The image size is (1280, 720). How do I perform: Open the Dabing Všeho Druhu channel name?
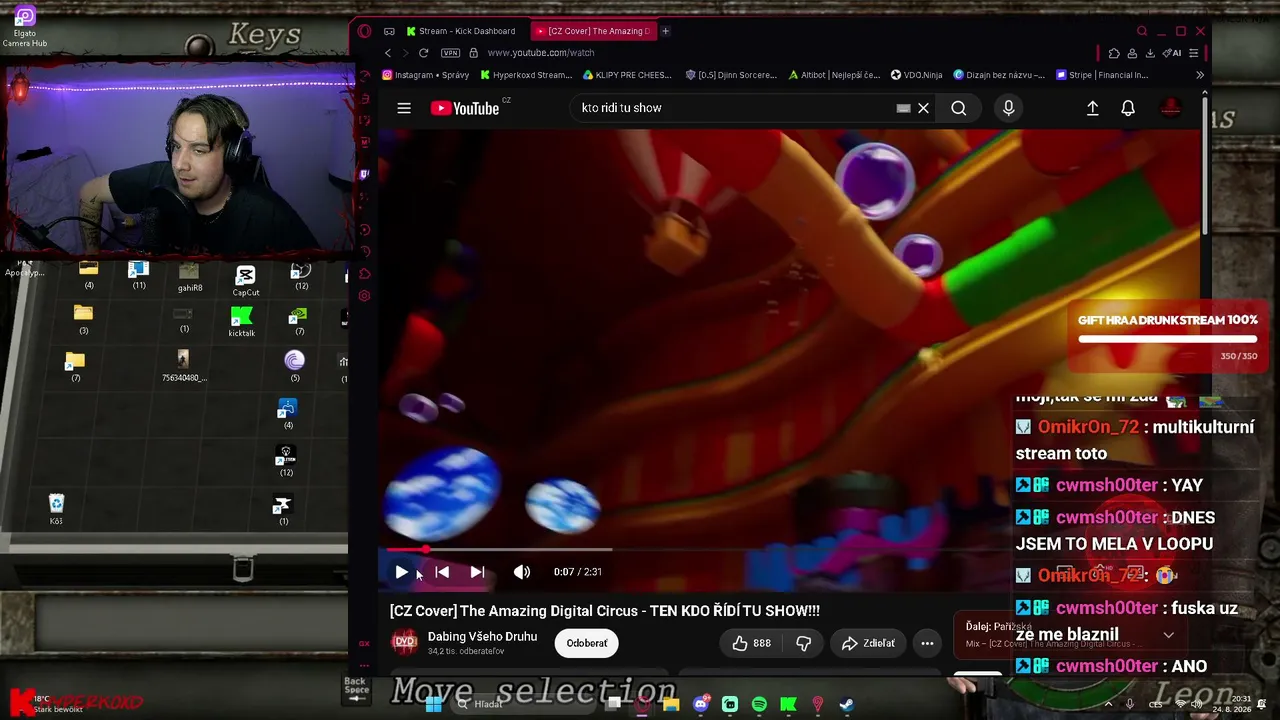(482, 636)
